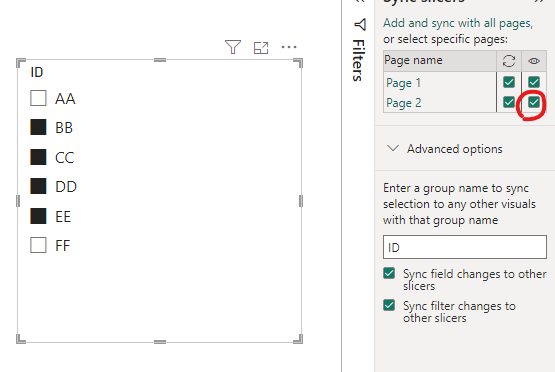Screen dimensions: 555x372
Task: Disable Sync filter changes to other slicers
Action: pos(389,305)
